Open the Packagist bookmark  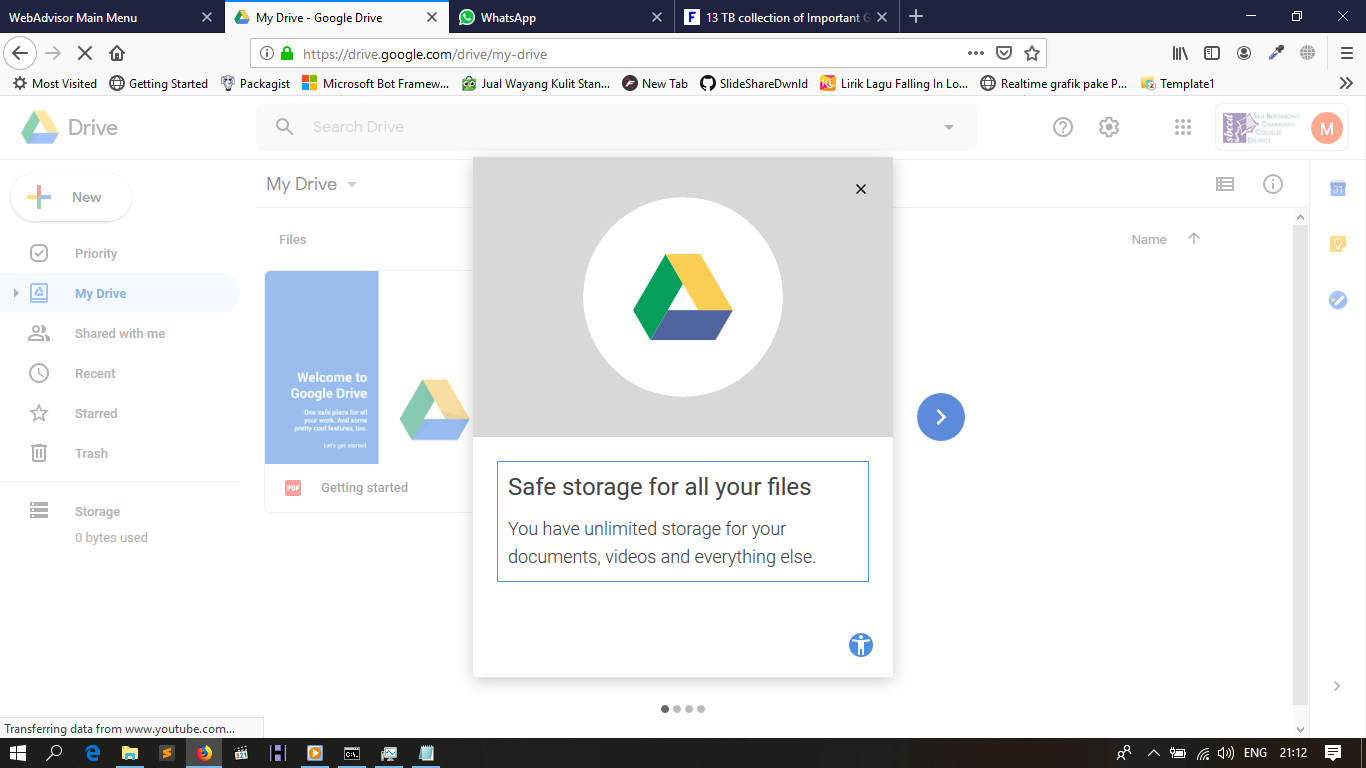(x=255, y=84)
